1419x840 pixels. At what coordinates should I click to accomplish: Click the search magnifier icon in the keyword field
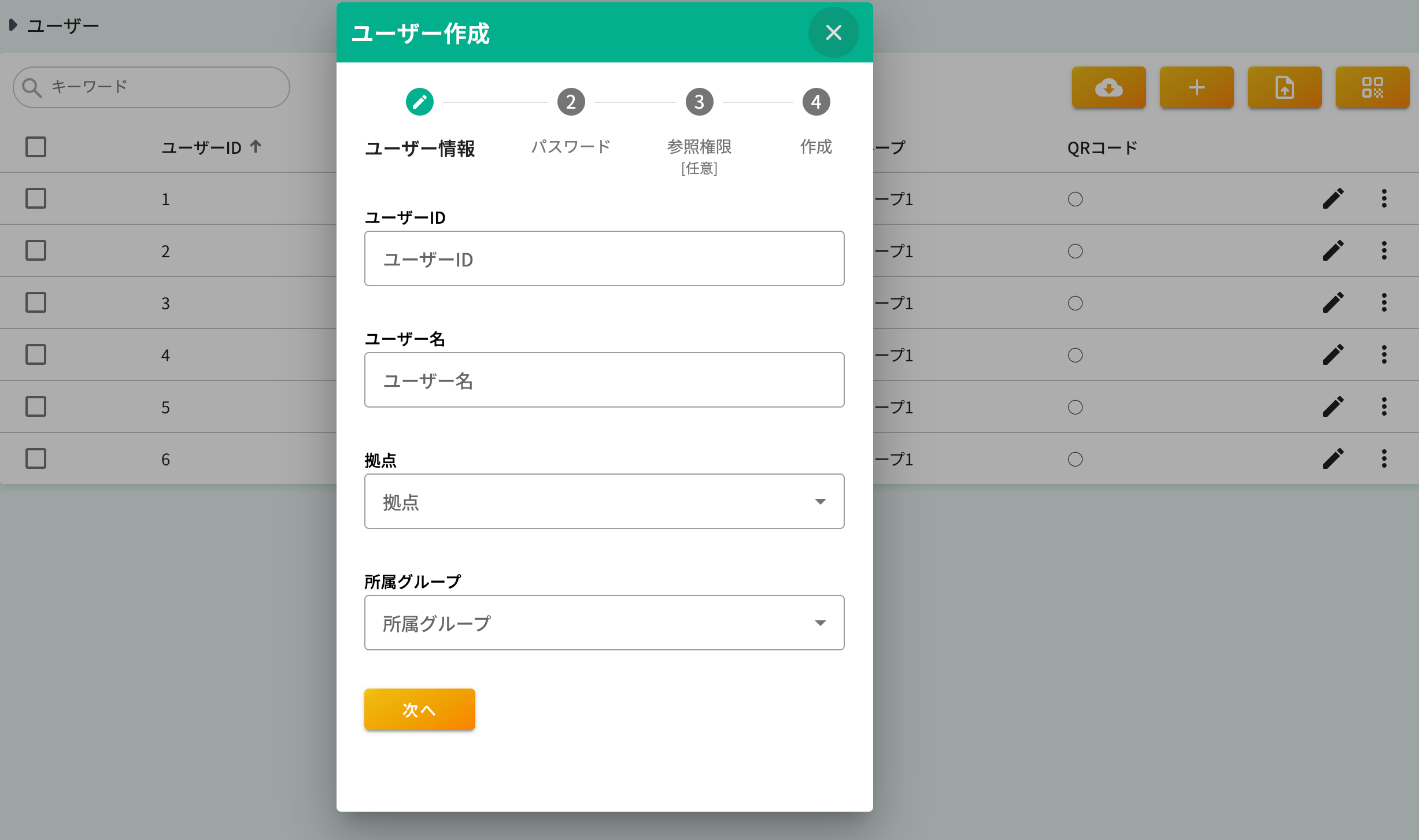[x=33, y=87]
